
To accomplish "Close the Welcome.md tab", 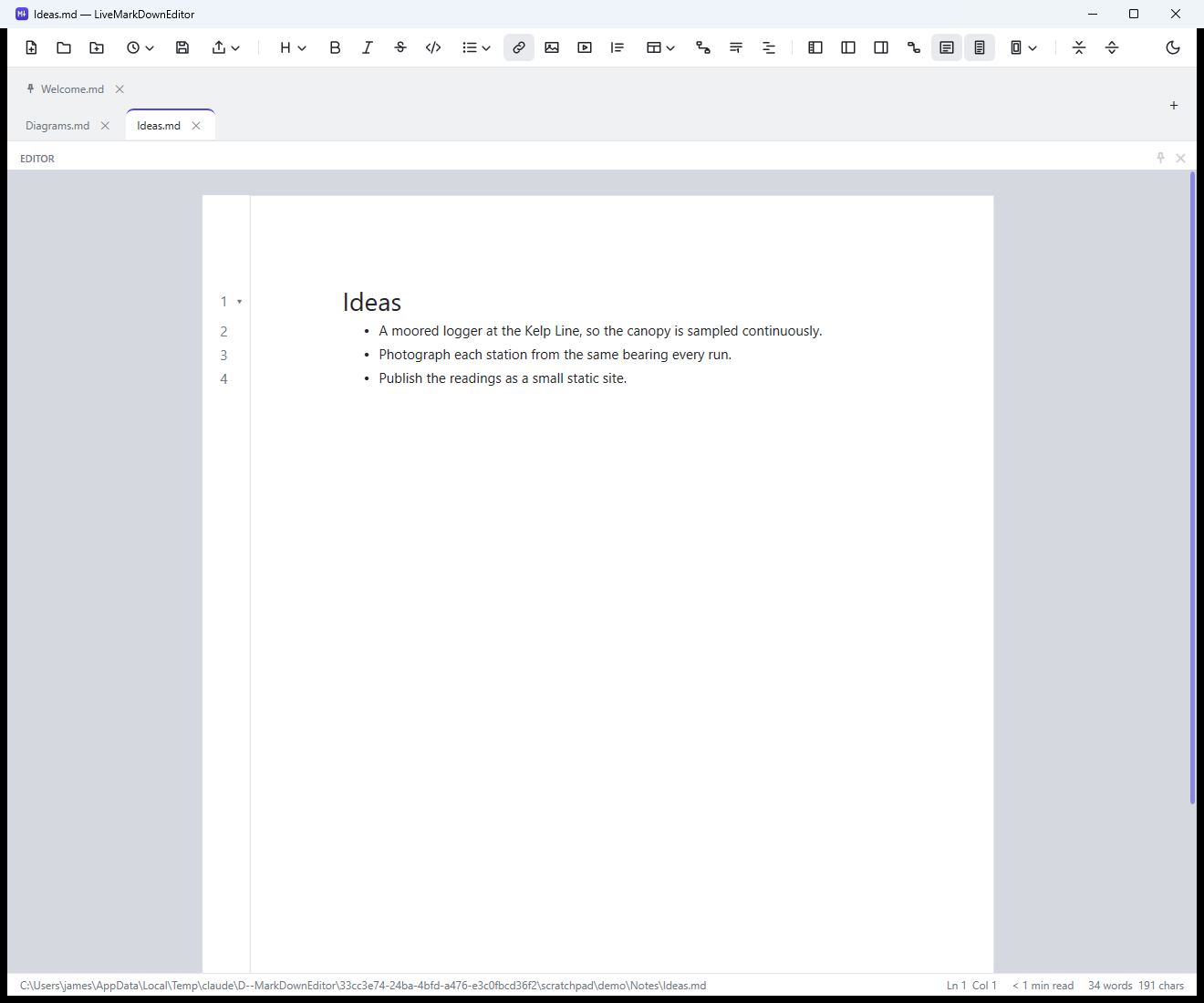I will coord(119,89).
